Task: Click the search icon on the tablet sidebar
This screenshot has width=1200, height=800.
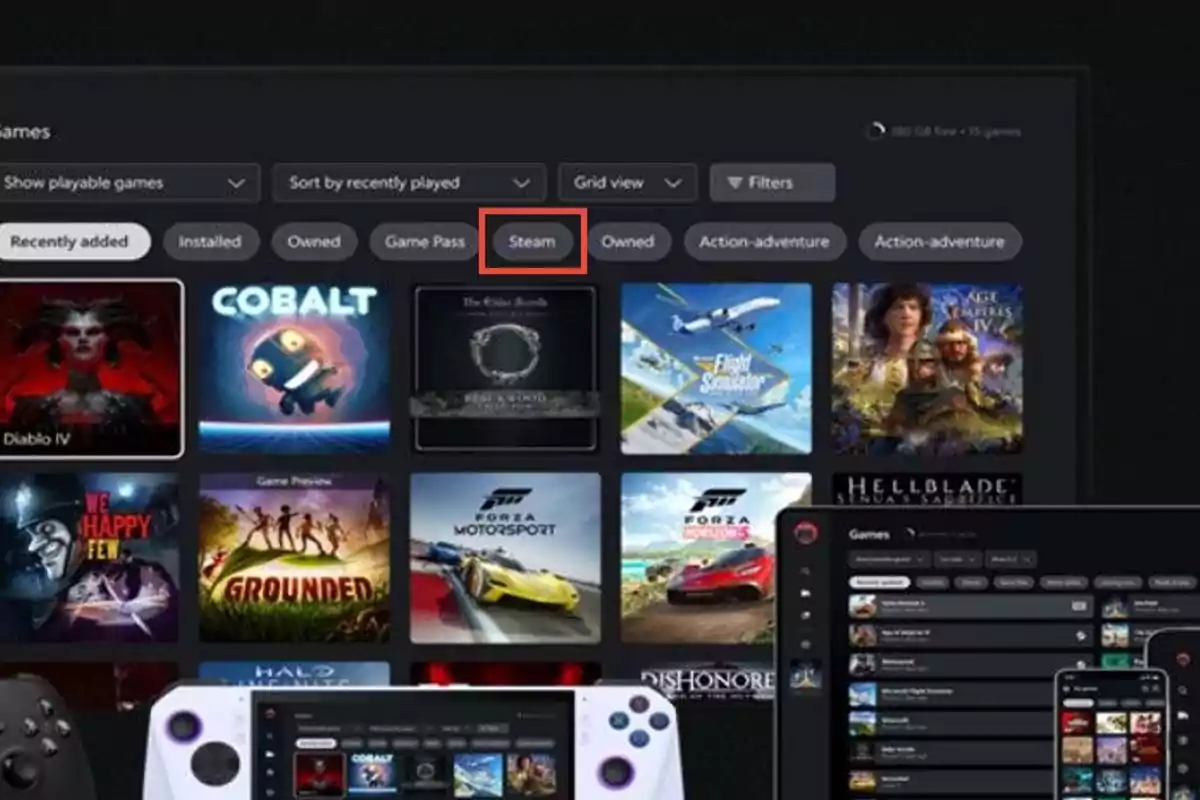Action: point(806,571)
